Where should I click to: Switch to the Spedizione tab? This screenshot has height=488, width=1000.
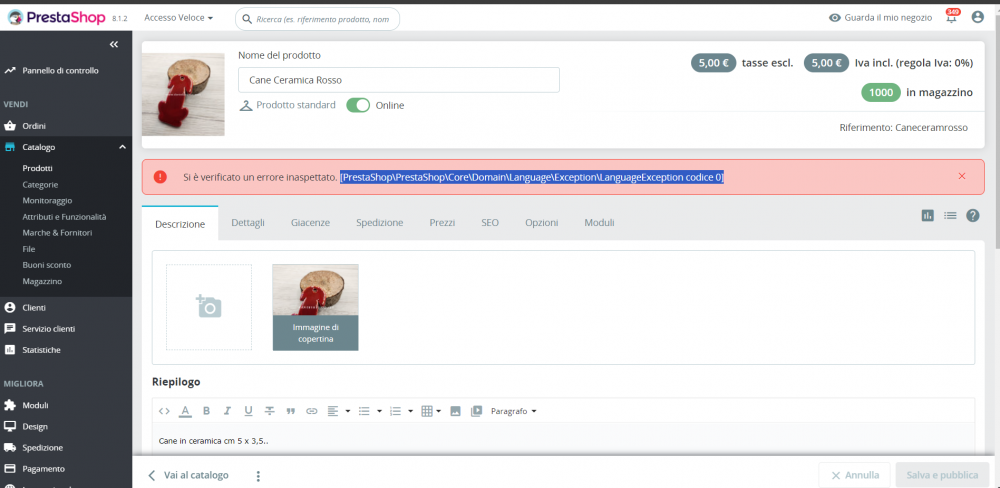click(x=379, y=223)
